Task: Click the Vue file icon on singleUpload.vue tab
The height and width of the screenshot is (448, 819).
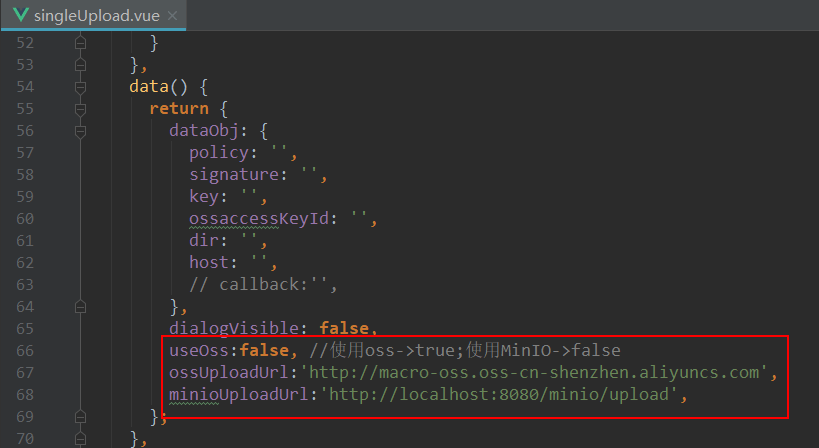Action: click(20, 15)
